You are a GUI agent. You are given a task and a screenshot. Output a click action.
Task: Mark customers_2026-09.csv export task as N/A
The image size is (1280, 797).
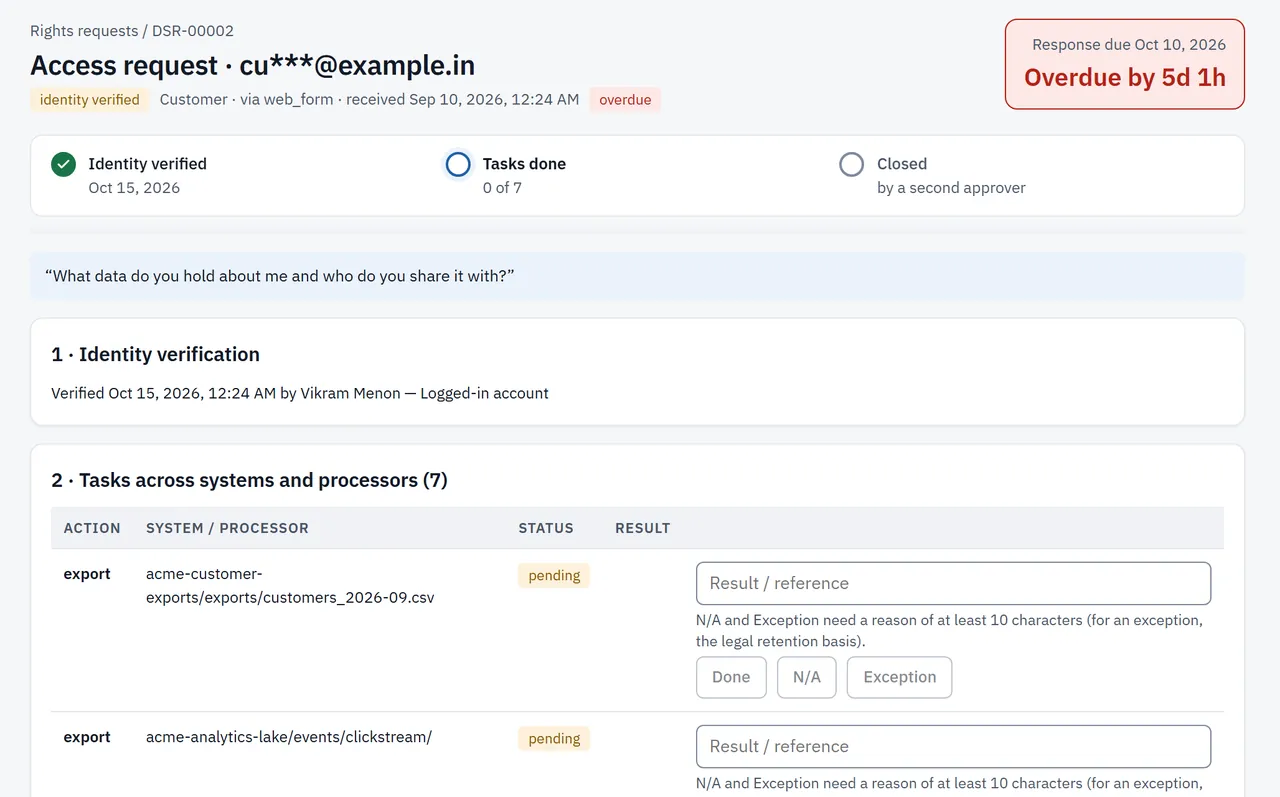coord(807,677)
